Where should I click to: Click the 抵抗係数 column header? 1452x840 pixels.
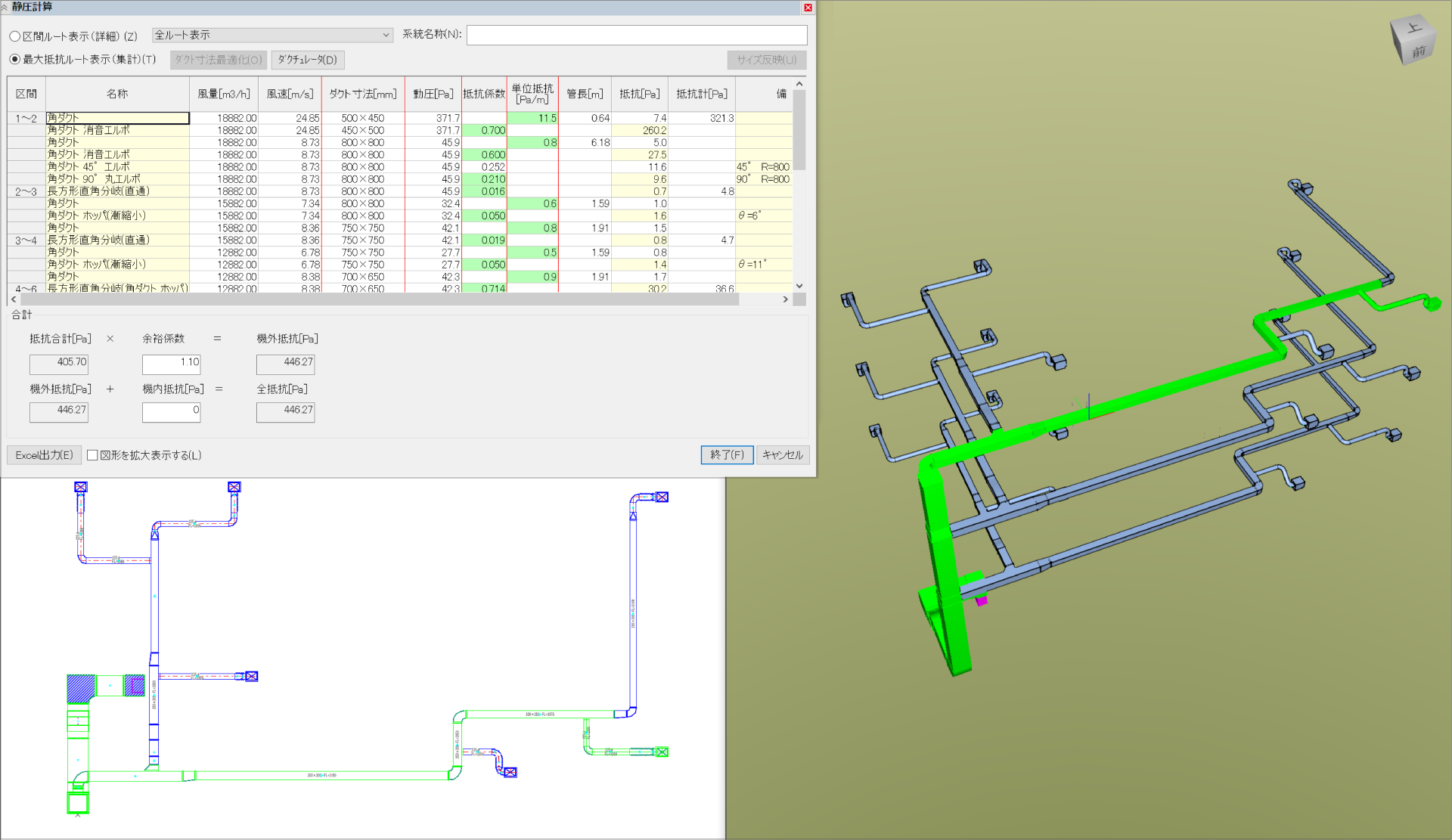click(483, 94)
